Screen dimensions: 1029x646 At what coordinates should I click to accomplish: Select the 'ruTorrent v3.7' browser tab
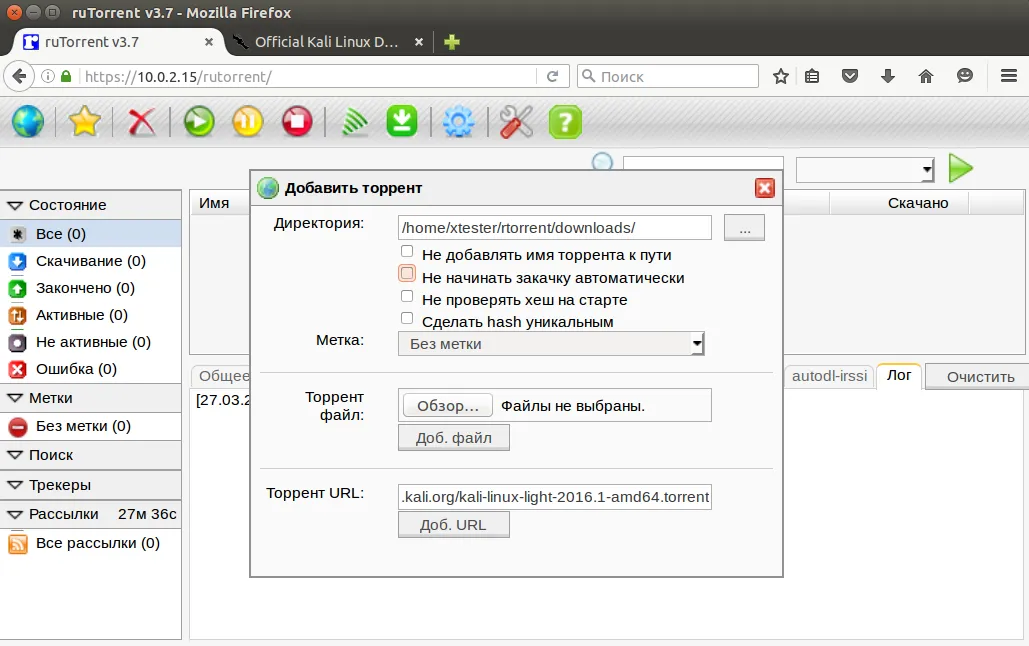click(118, 42)
